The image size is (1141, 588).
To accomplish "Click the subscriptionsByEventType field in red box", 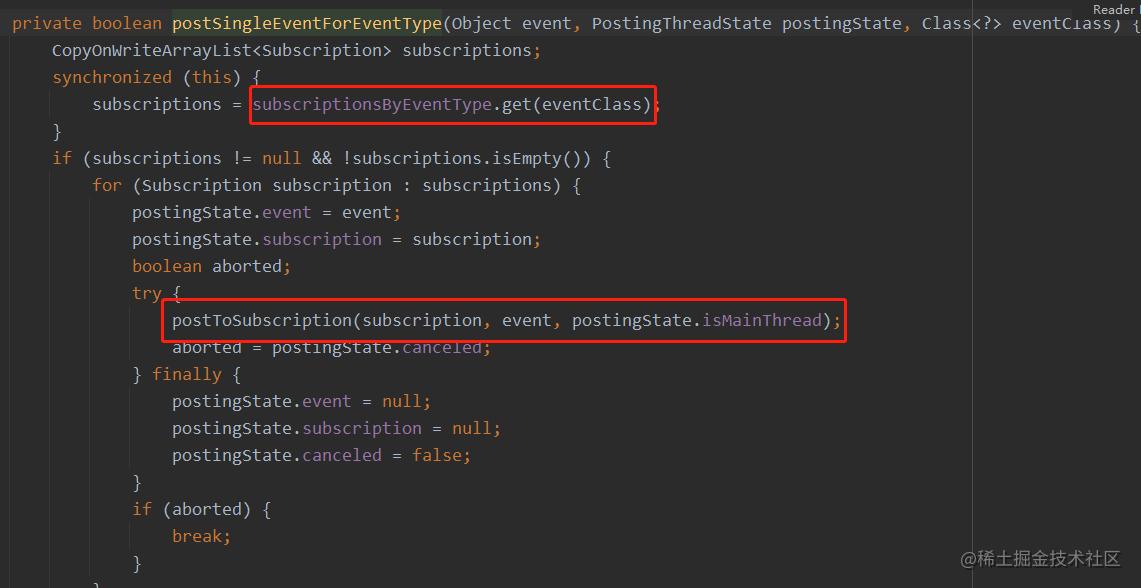I will 372,104.
